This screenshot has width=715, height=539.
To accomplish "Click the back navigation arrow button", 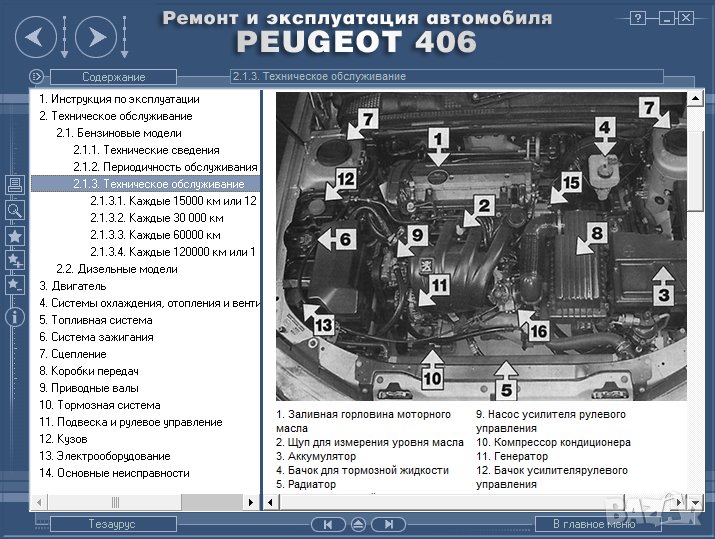I will pyautogui.click(x=35, y=38).
